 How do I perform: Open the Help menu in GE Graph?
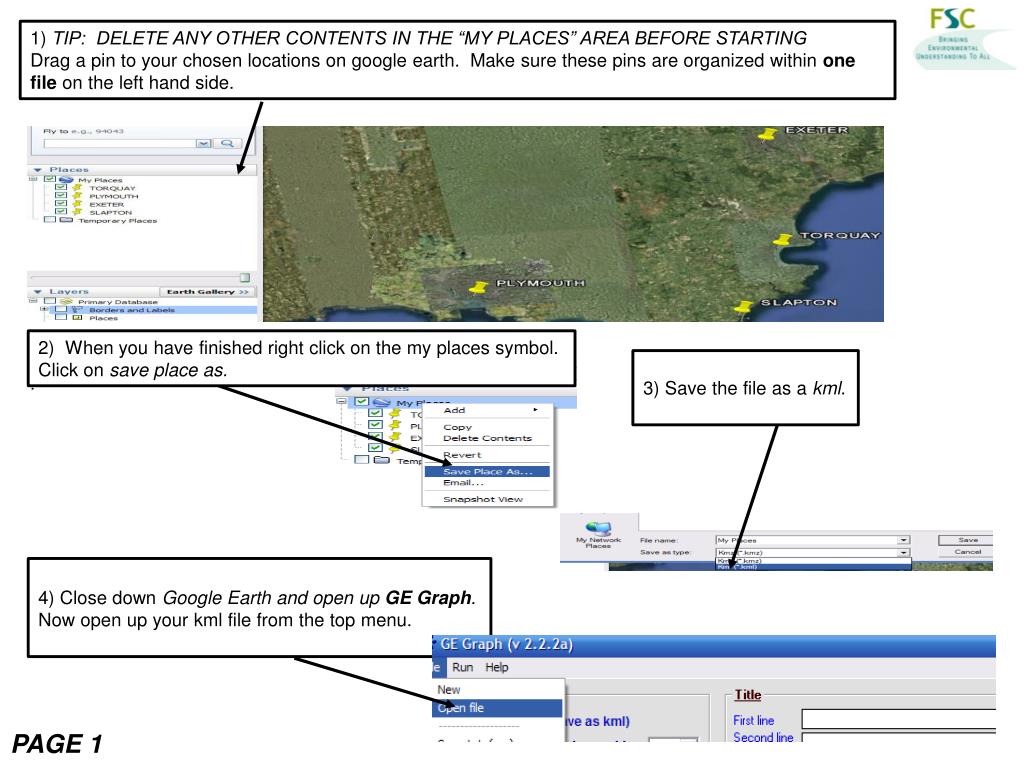click(496, 667)
